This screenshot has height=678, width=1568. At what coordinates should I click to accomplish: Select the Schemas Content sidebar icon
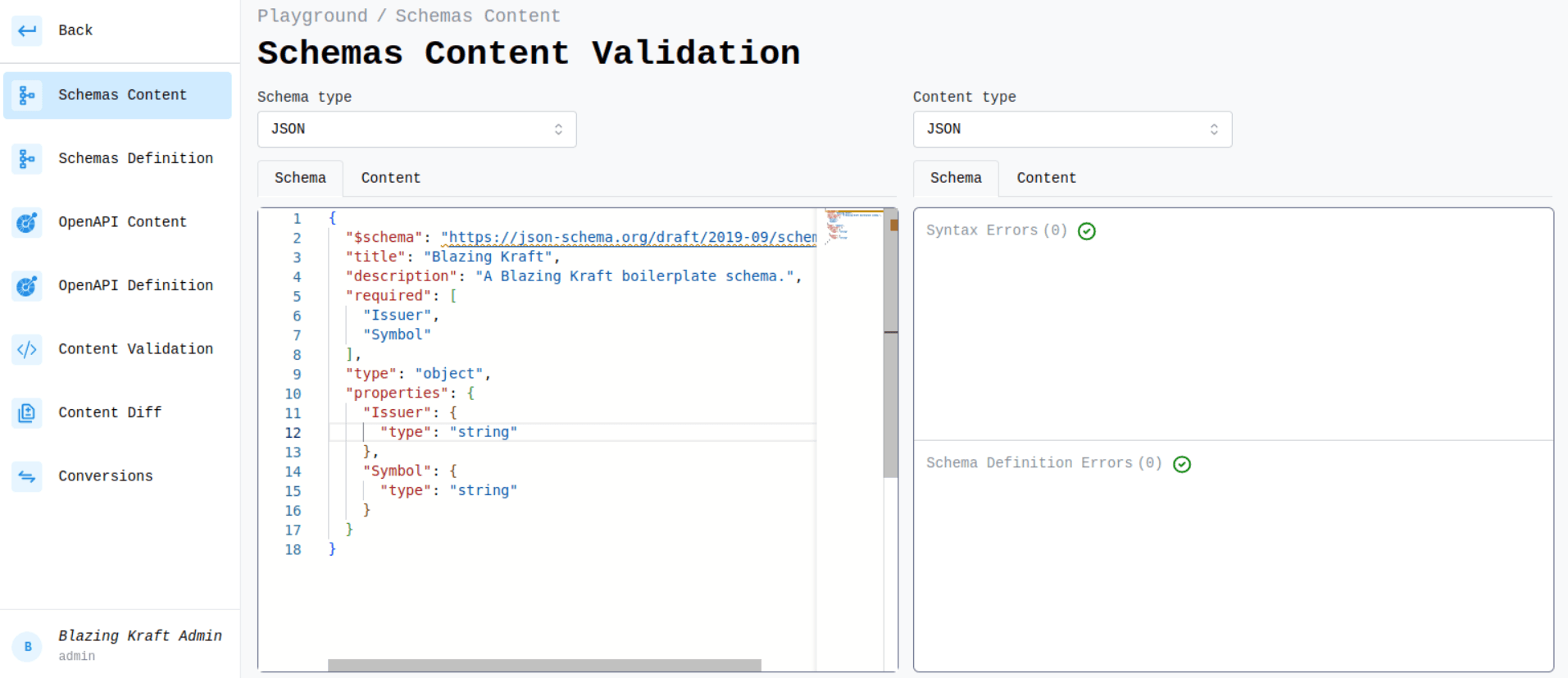click(27, 96)
